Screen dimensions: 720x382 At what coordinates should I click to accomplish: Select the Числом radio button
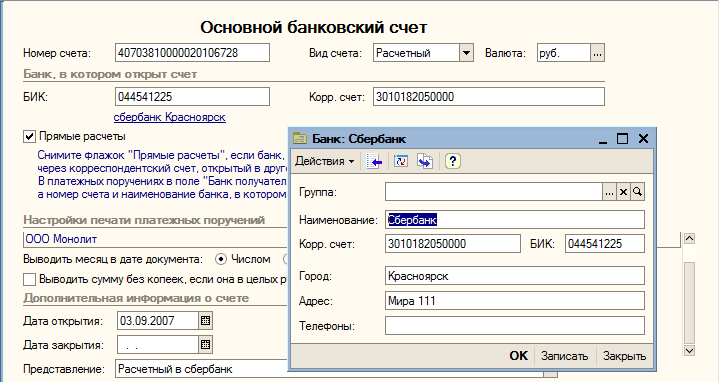[221, 259]
